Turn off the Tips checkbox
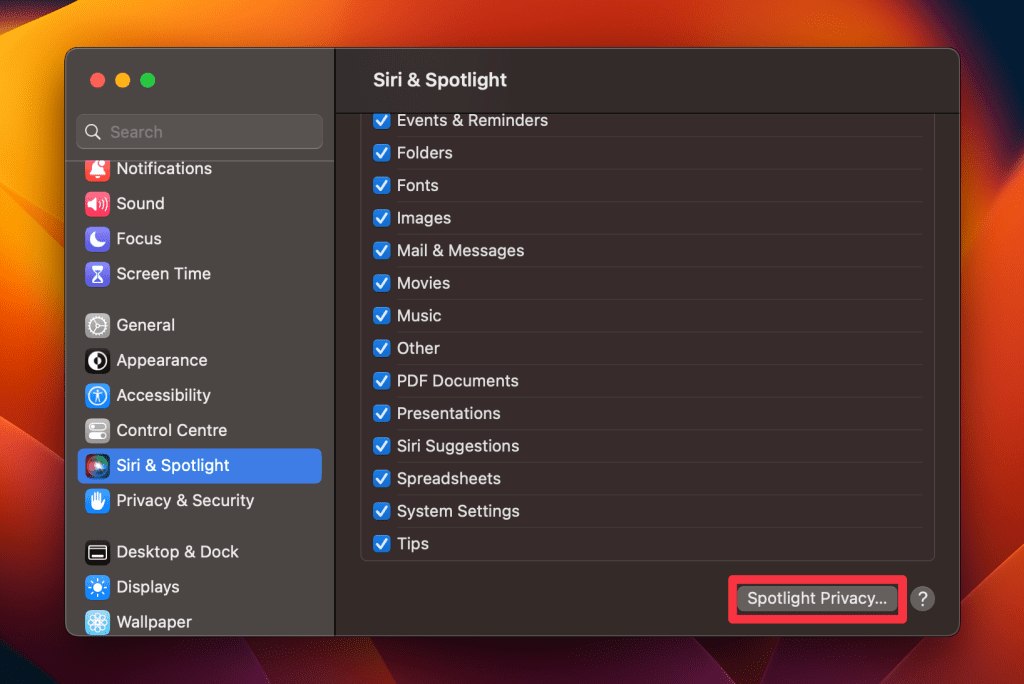Image resolution: width=1024 pixels, height=684 pixels. tap(381, 544)
